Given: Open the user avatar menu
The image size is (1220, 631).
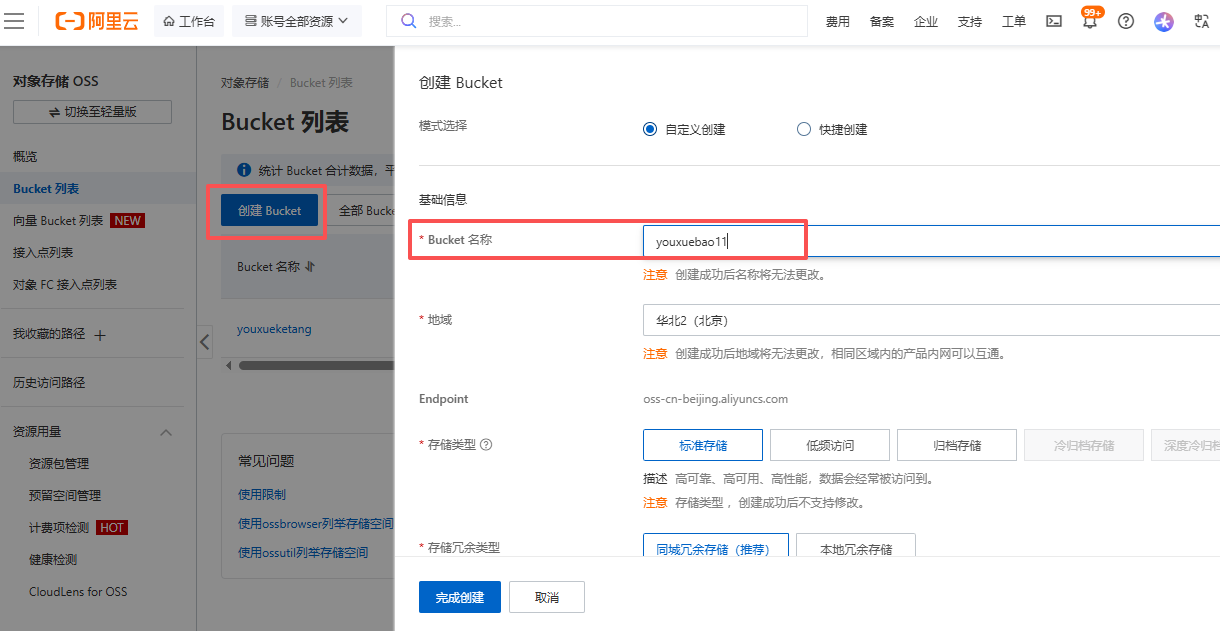Looking at the screenshot, I should (x=1163, y=21).
